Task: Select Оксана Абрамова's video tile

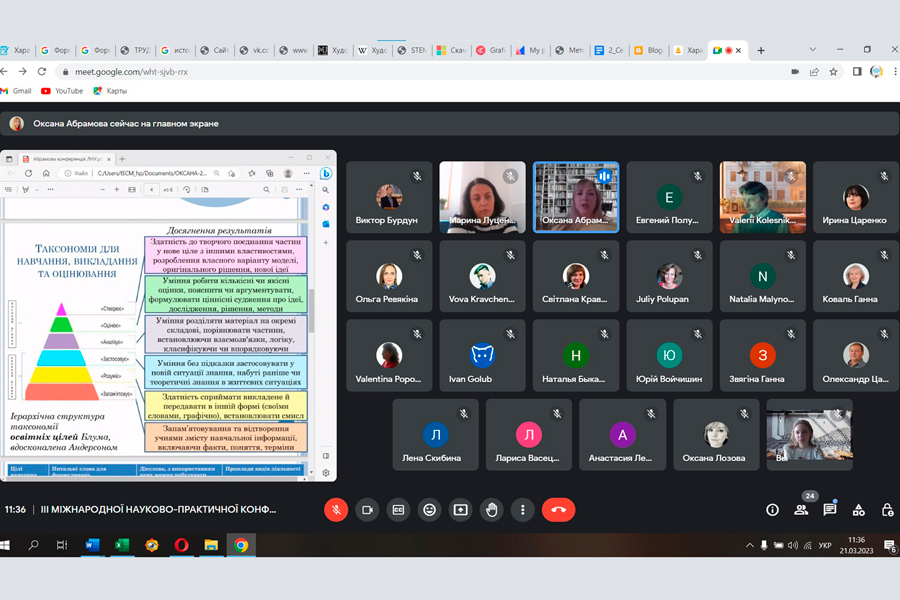Action: click(x=575, y=197)
